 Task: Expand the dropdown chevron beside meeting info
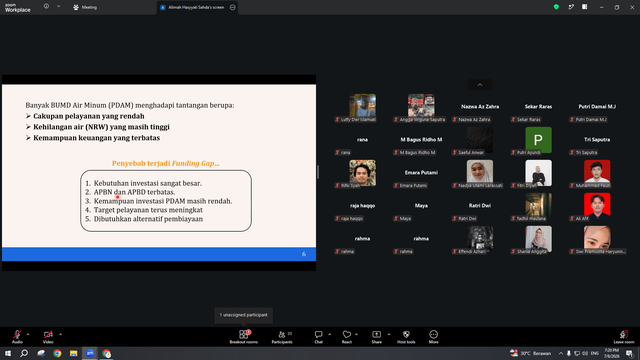click(x=58, y=7)
